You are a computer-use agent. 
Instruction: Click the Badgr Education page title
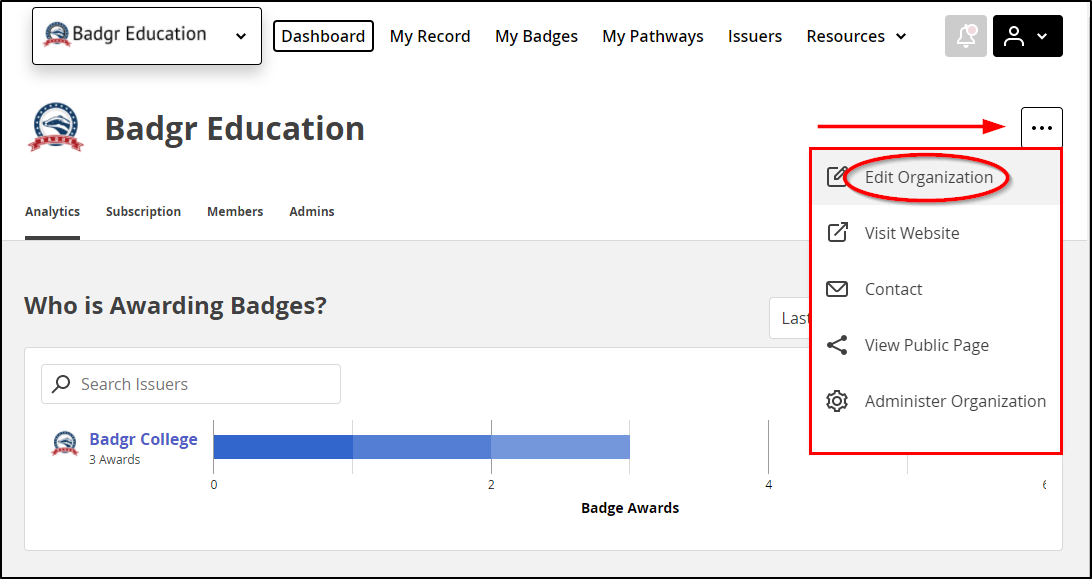[x=235, y=129]
